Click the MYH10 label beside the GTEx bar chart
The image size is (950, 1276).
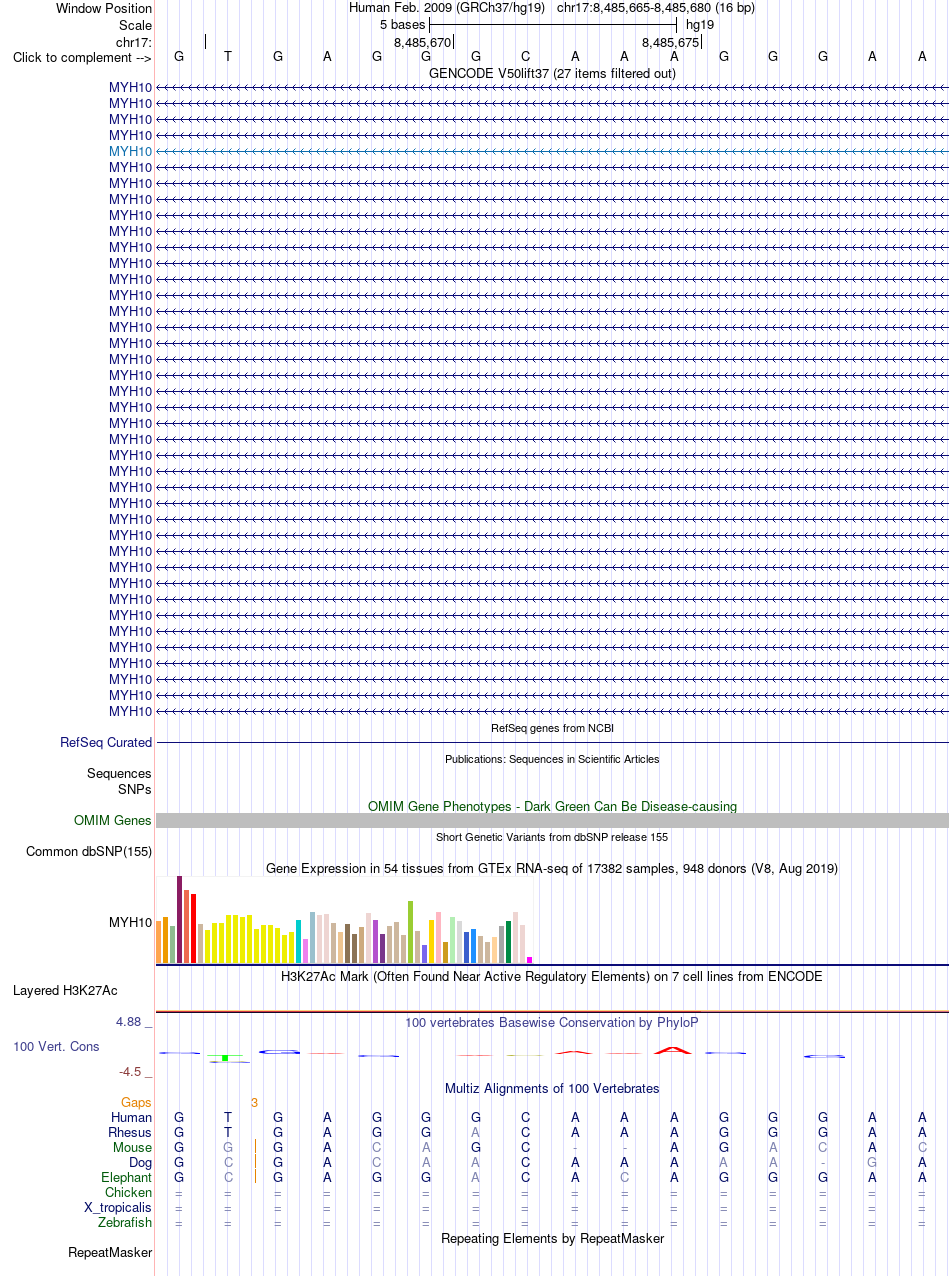coord(131,922)
